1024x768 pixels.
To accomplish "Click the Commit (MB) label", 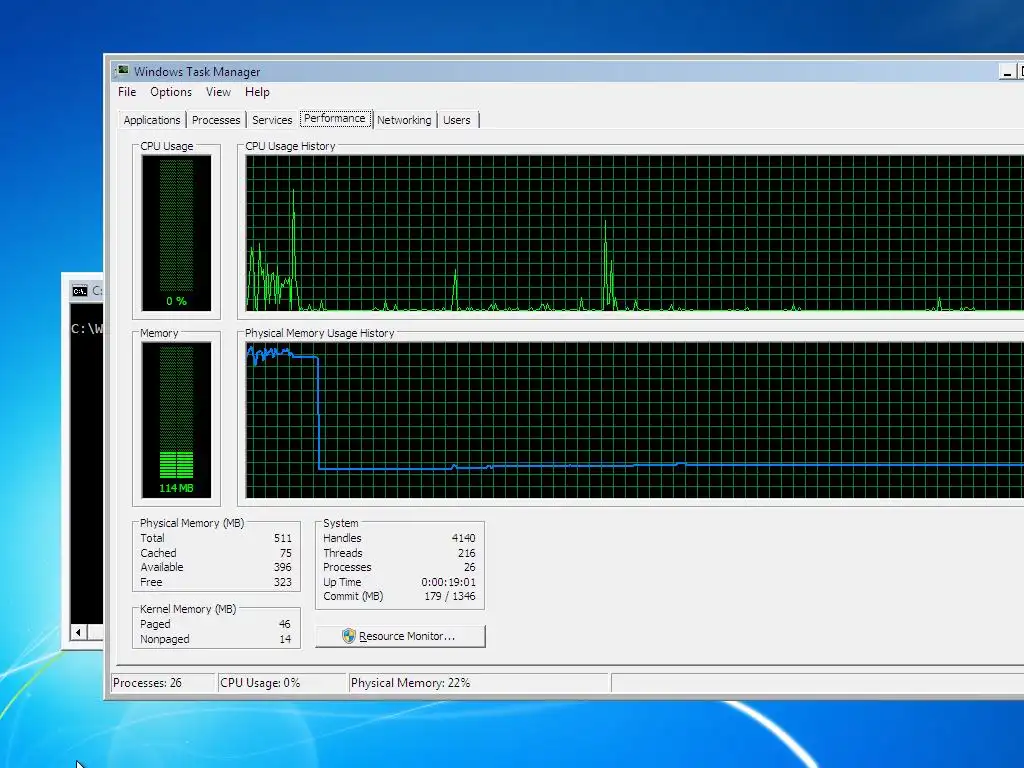I will [x=353, y=596].
